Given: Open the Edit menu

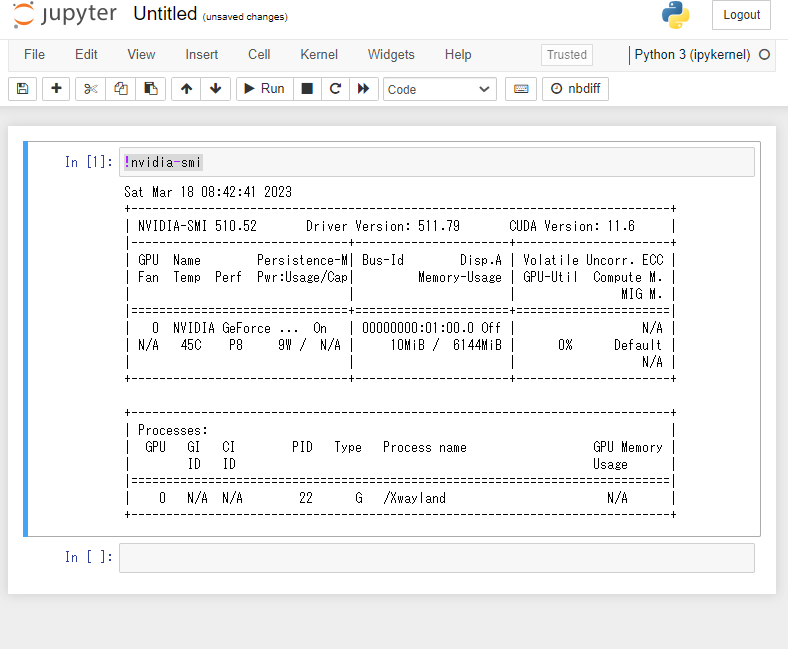Looking at the screenshot, I should [x=86, y=54].
